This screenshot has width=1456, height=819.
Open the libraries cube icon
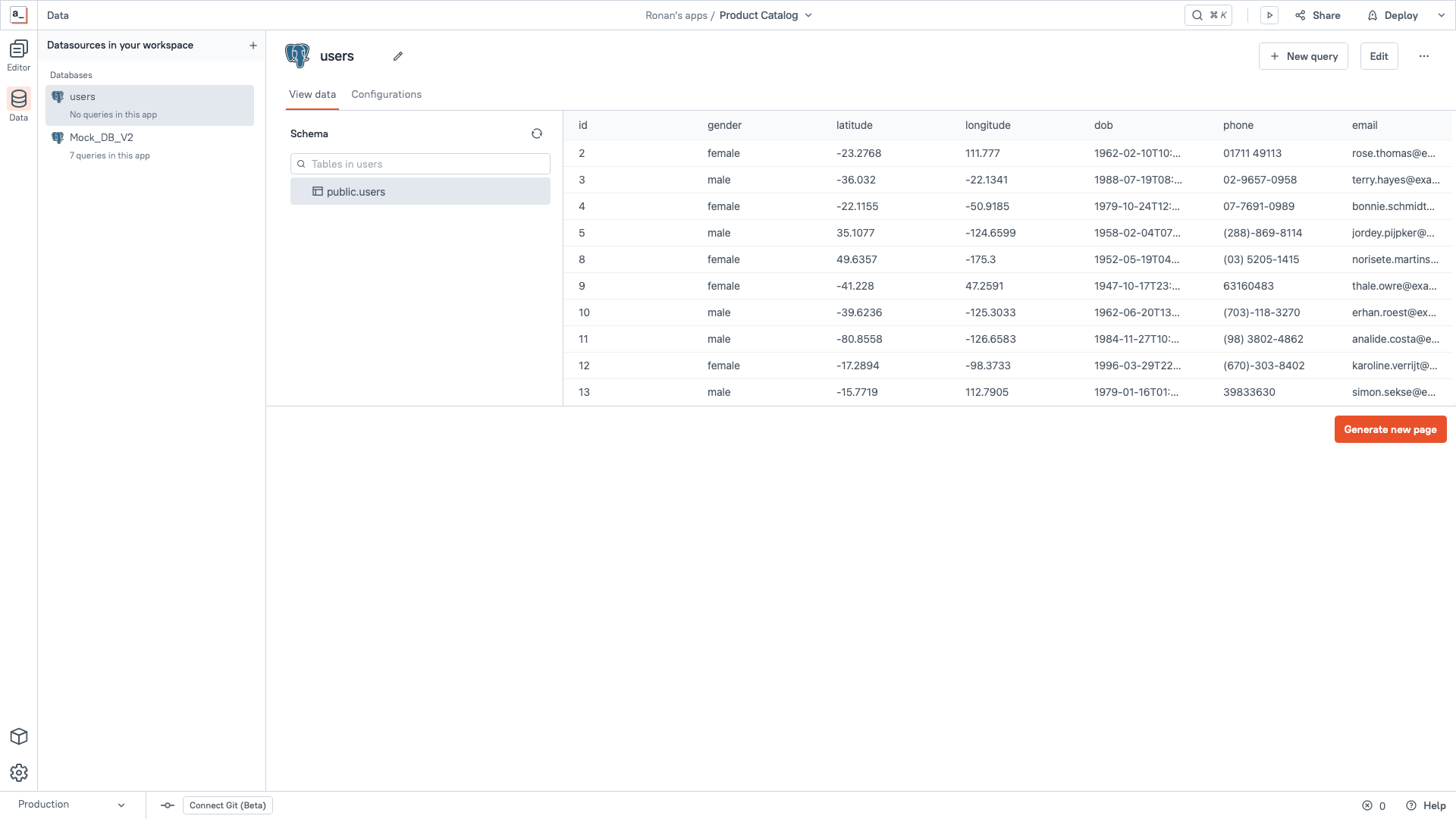[x=19, y=736]
